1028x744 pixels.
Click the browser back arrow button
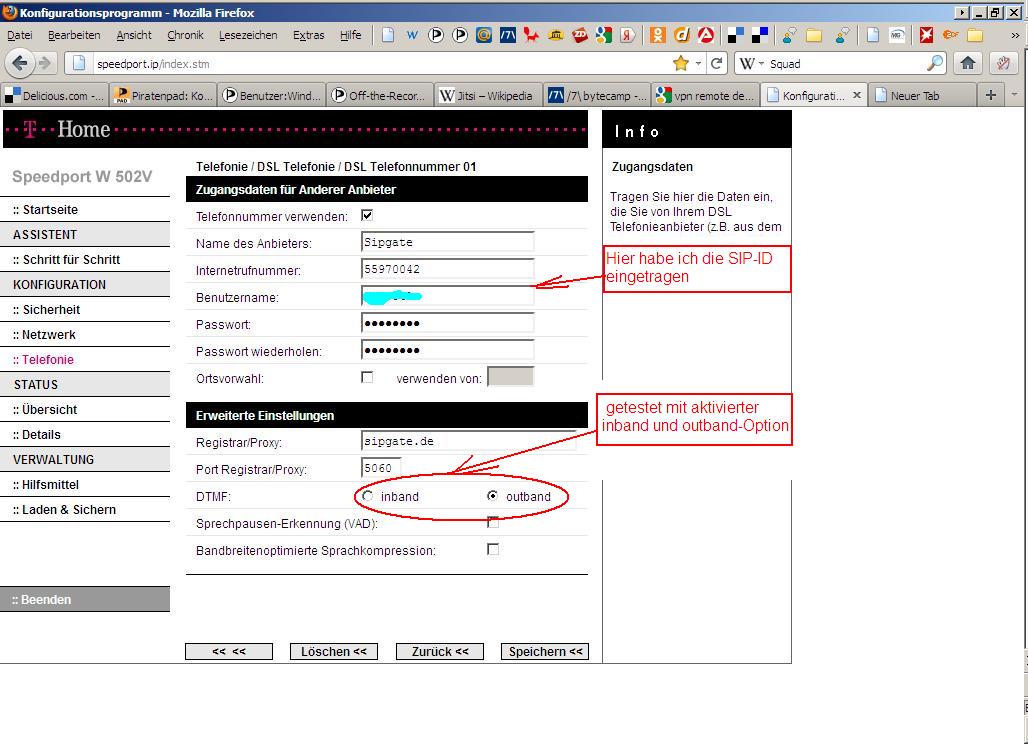point(20,63)
